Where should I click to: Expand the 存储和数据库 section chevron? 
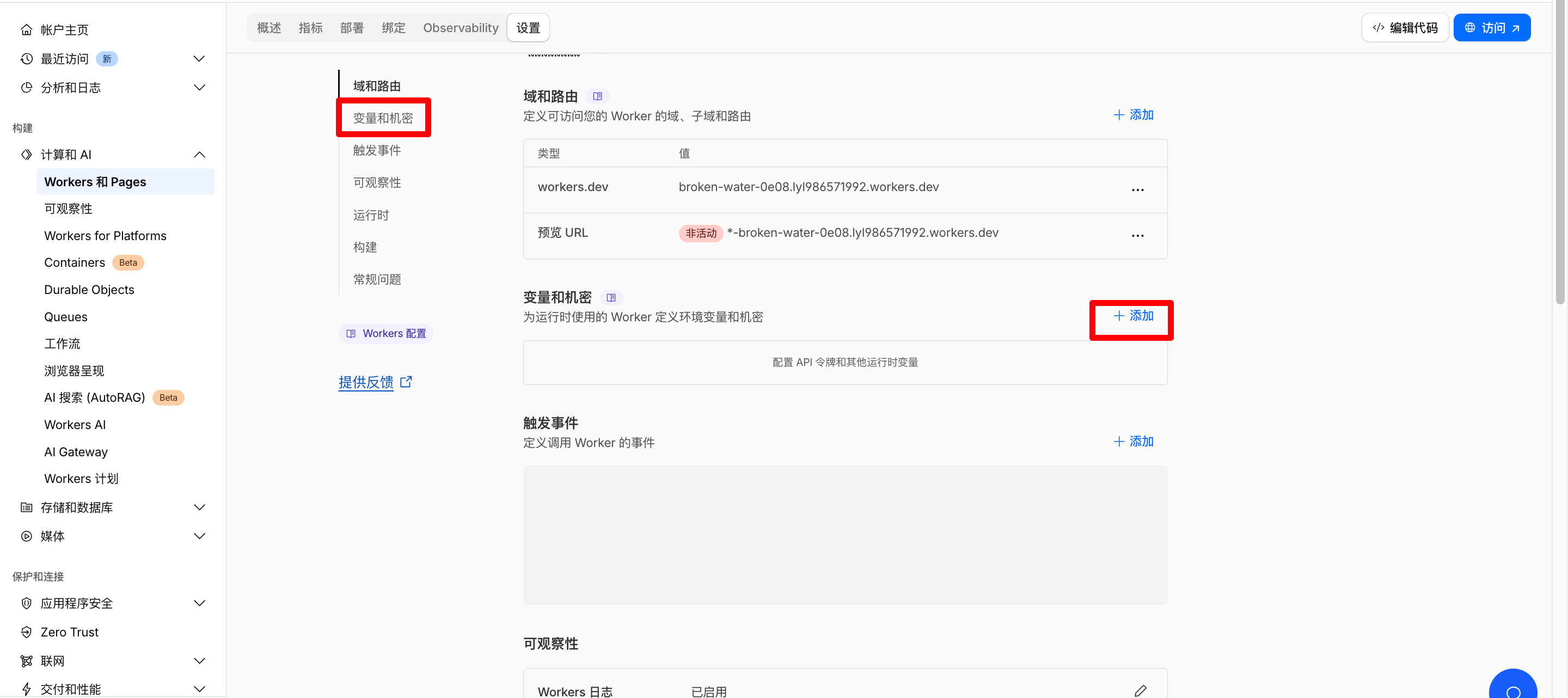coord(199,507)
